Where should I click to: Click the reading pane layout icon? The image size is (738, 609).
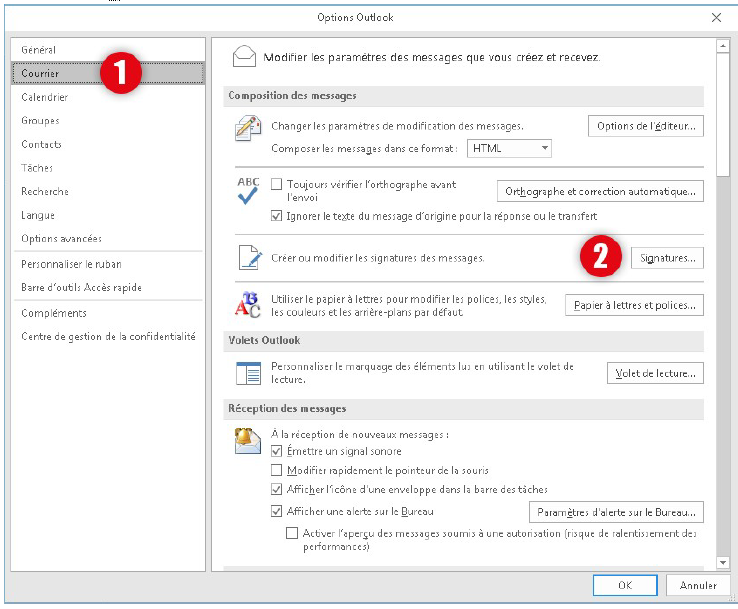247,373
